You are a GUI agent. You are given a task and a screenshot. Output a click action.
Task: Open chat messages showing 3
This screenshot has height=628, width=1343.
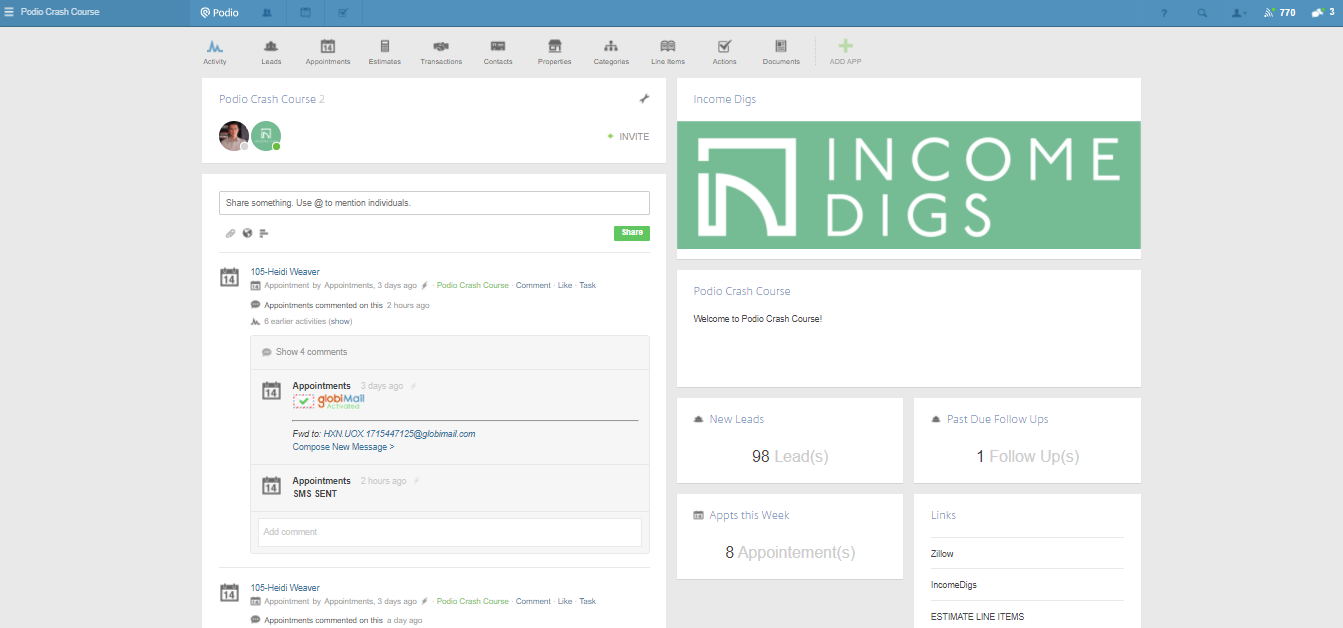point(1322,13)
